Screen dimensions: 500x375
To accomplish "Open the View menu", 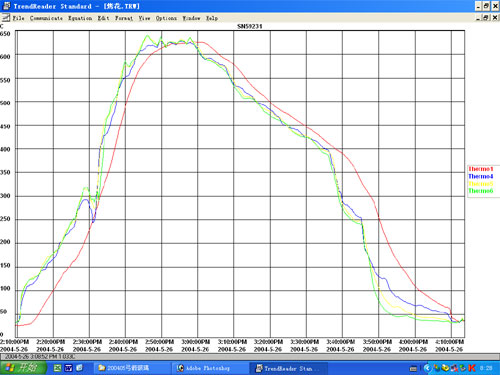I will click(x=144, y=18).
